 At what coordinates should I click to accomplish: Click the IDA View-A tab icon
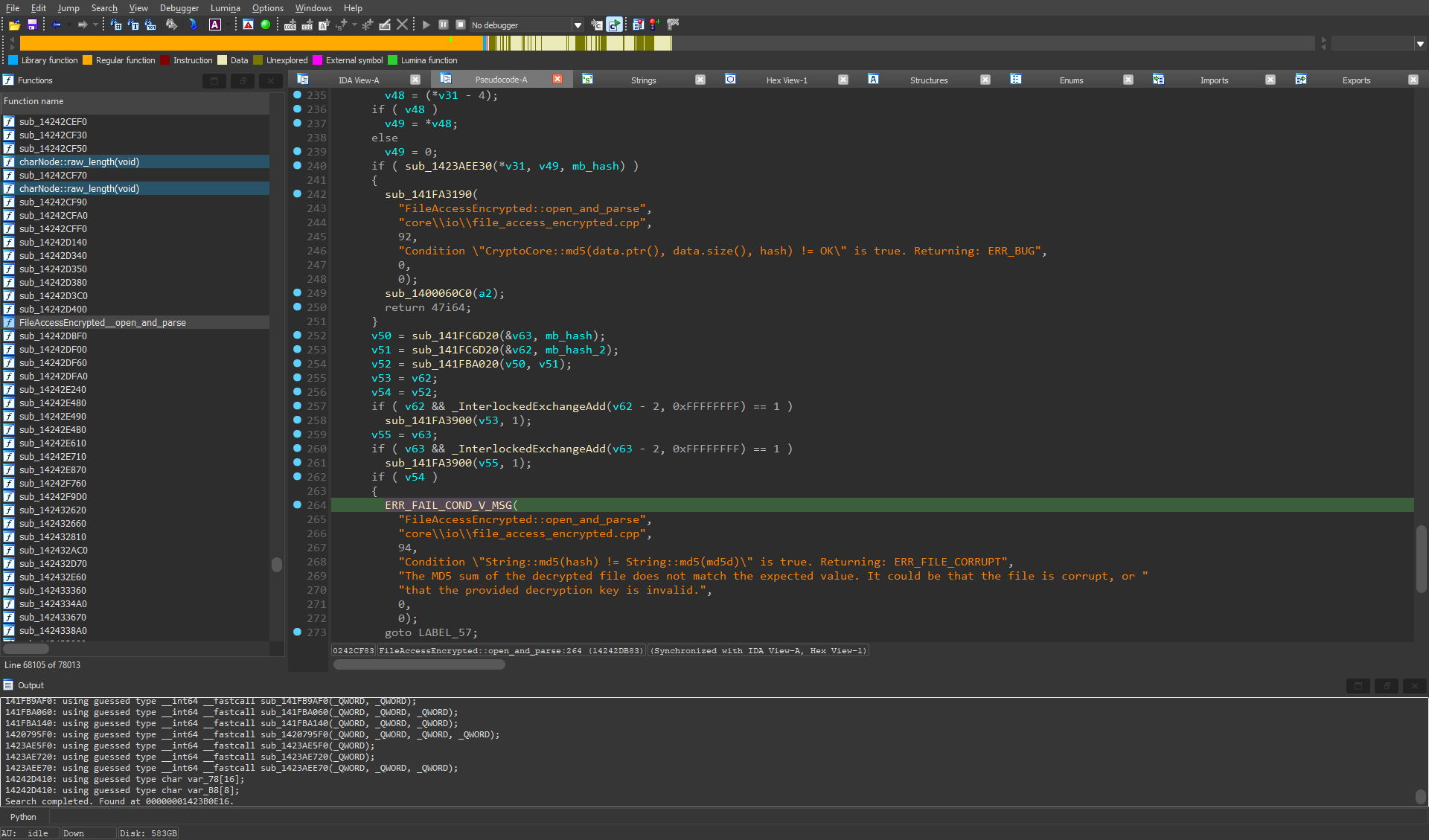click(303, 80)
